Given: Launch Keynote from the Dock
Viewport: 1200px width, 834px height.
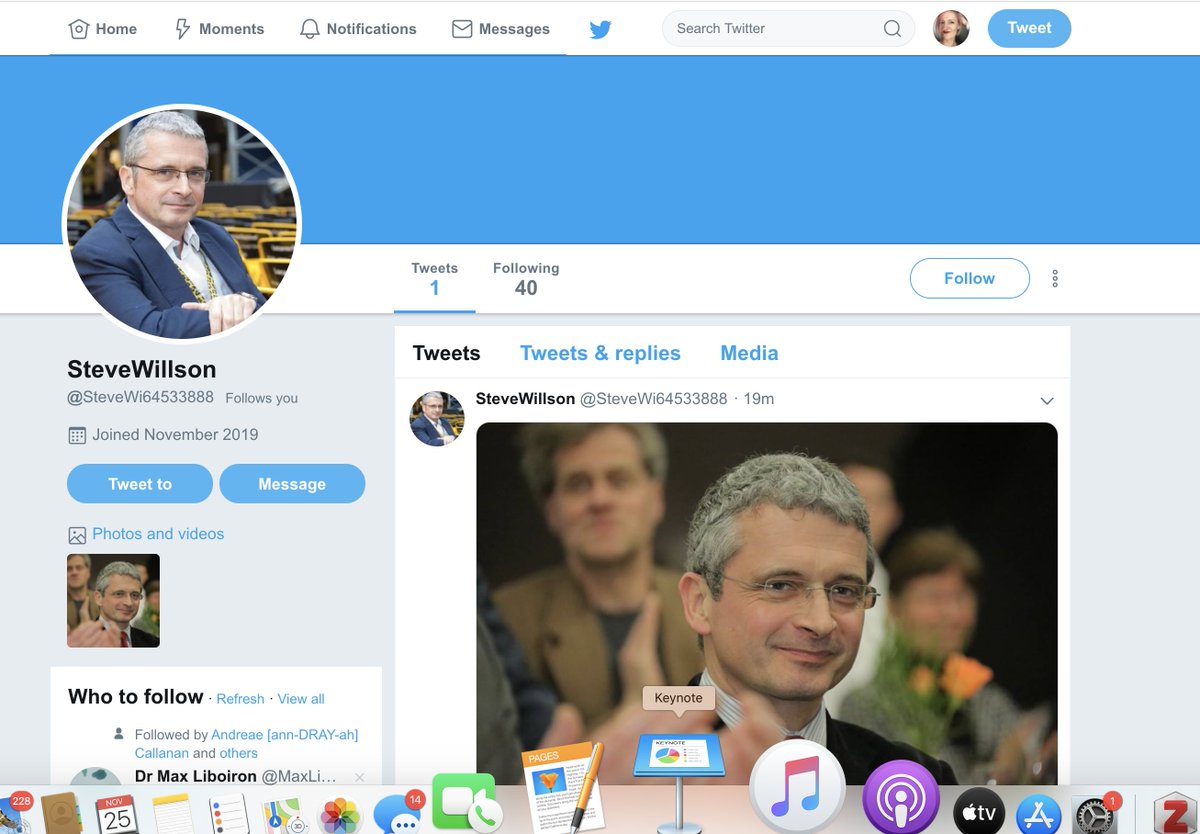Looking at the screenshot, I should tap(679, 782).
